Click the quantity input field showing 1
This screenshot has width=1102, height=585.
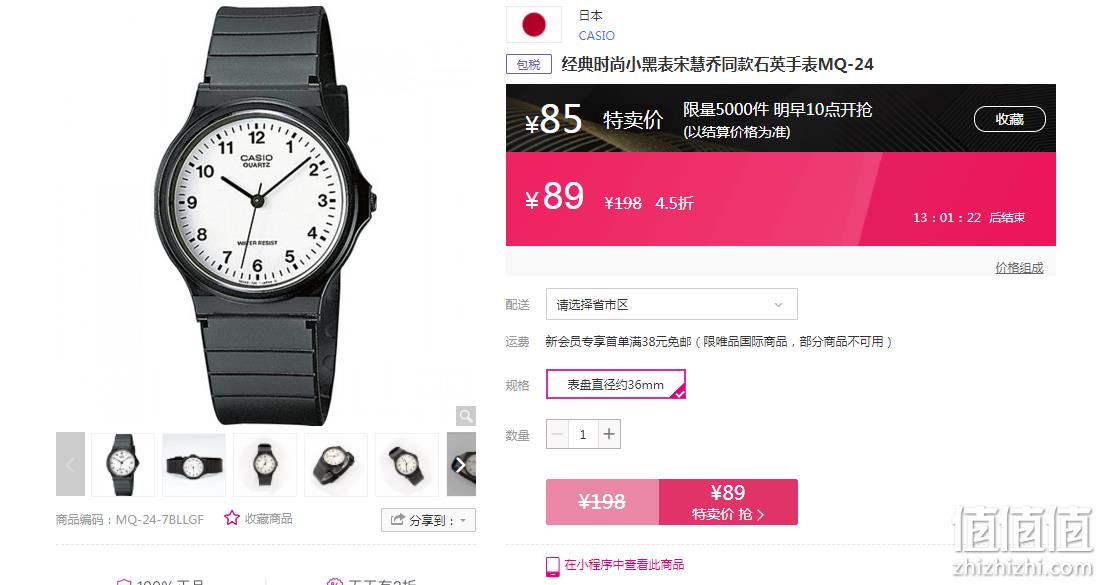[x=583, y=435]
